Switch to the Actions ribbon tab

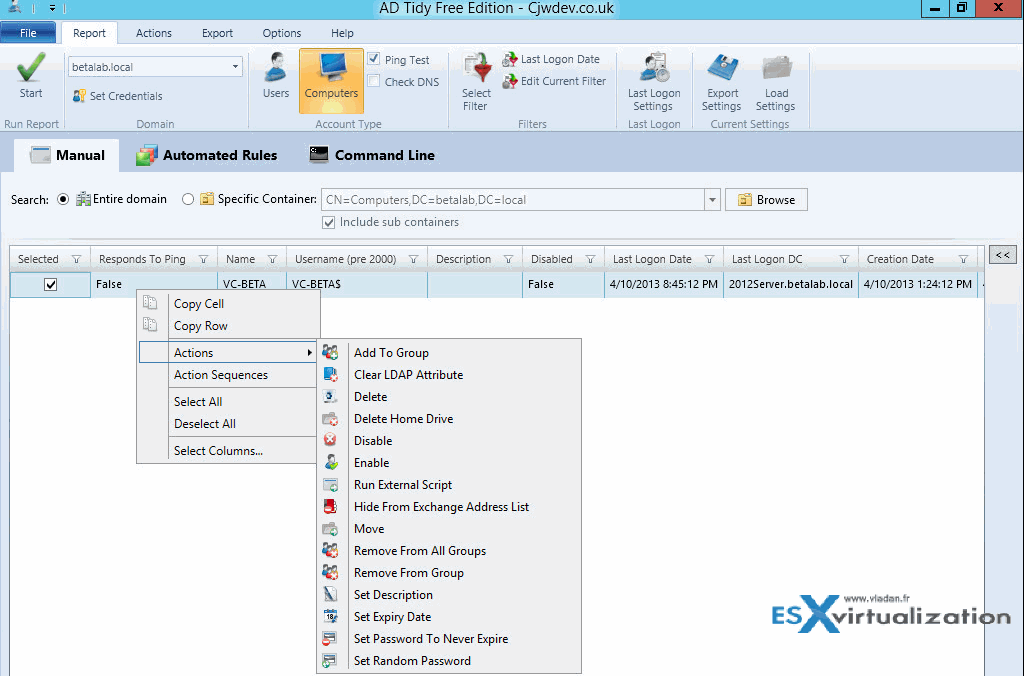click(153, 33)
